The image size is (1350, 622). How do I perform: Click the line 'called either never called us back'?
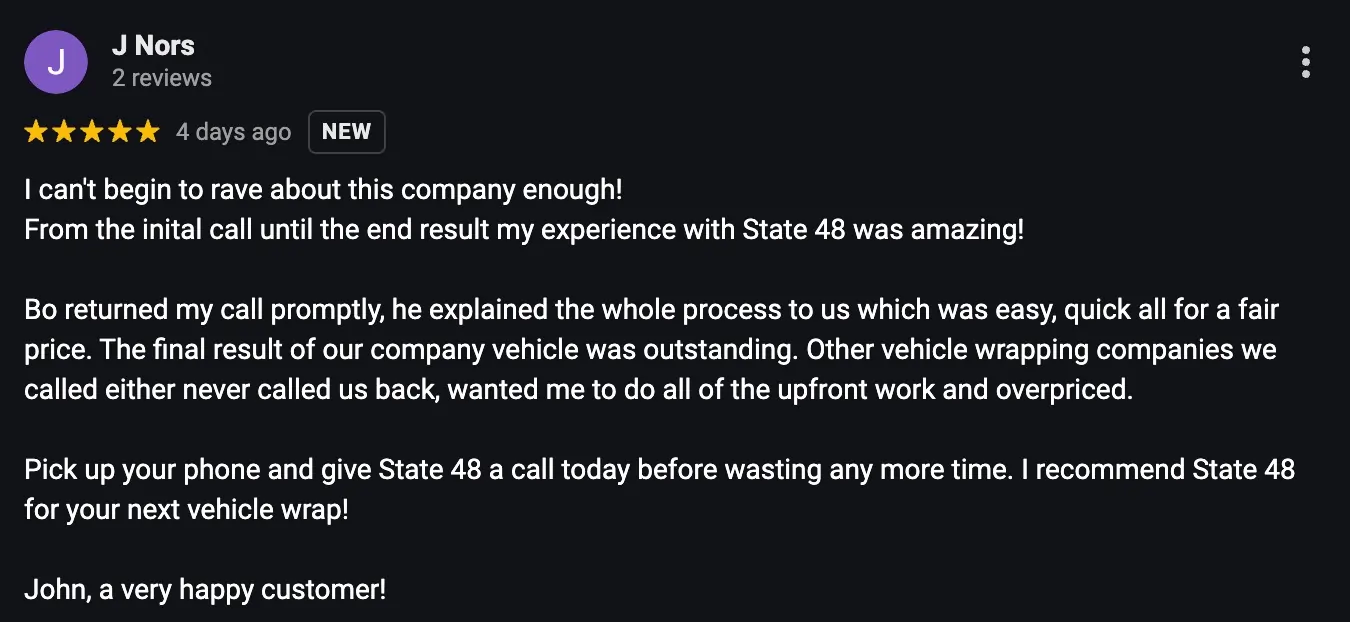coord(579,390)
